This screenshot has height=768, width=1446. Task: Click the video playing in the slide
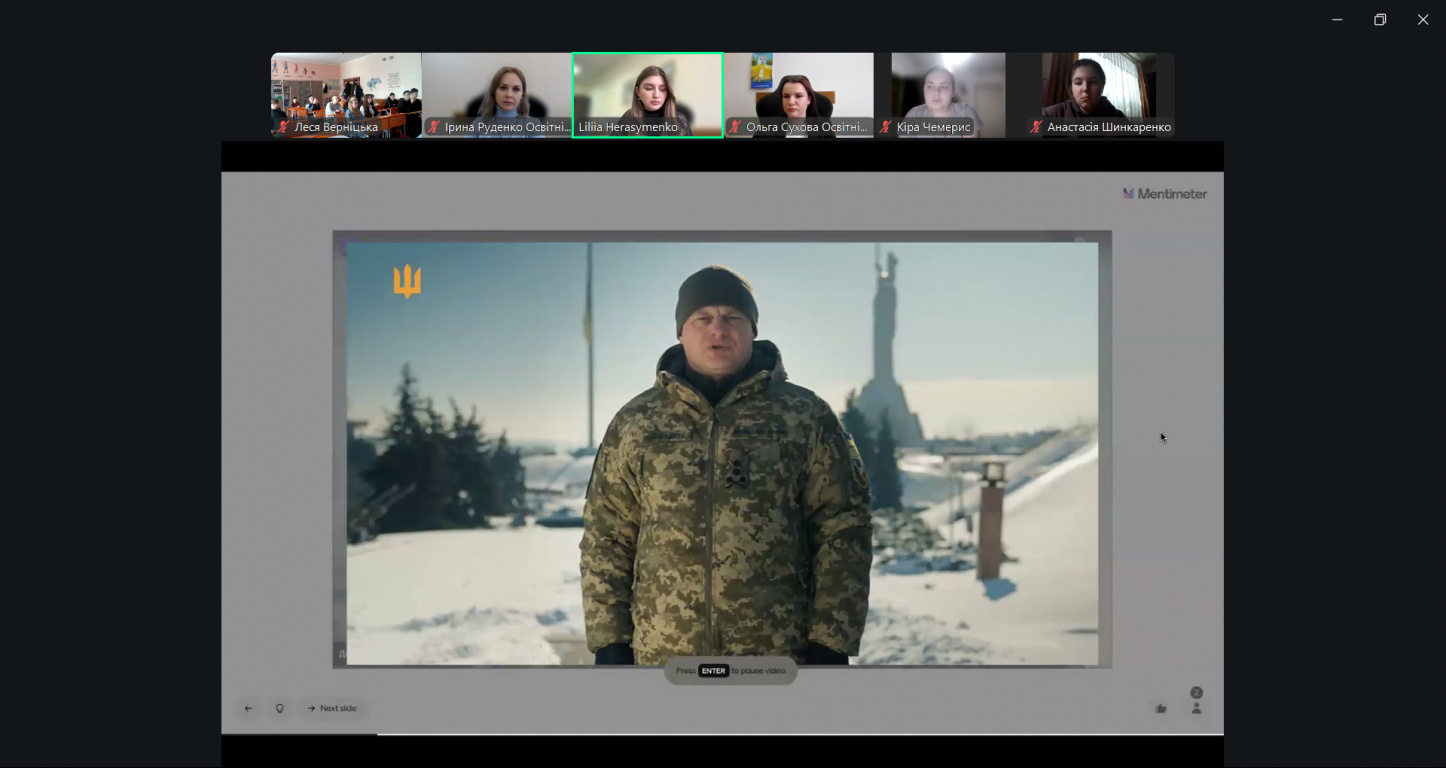tap(722, 450)
